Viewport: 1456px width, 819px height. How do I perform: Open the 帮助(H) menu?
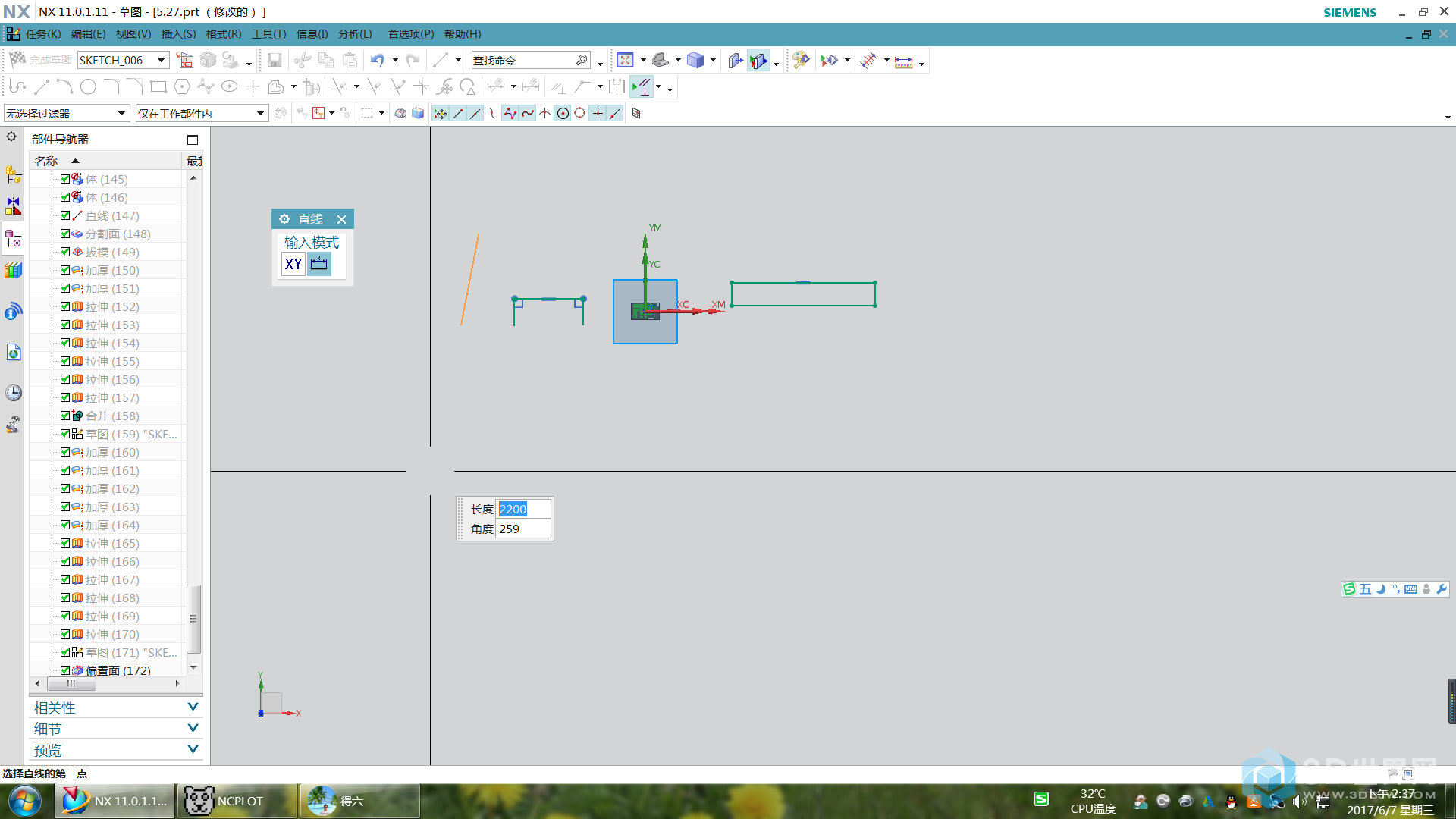[x=463, y=34]
